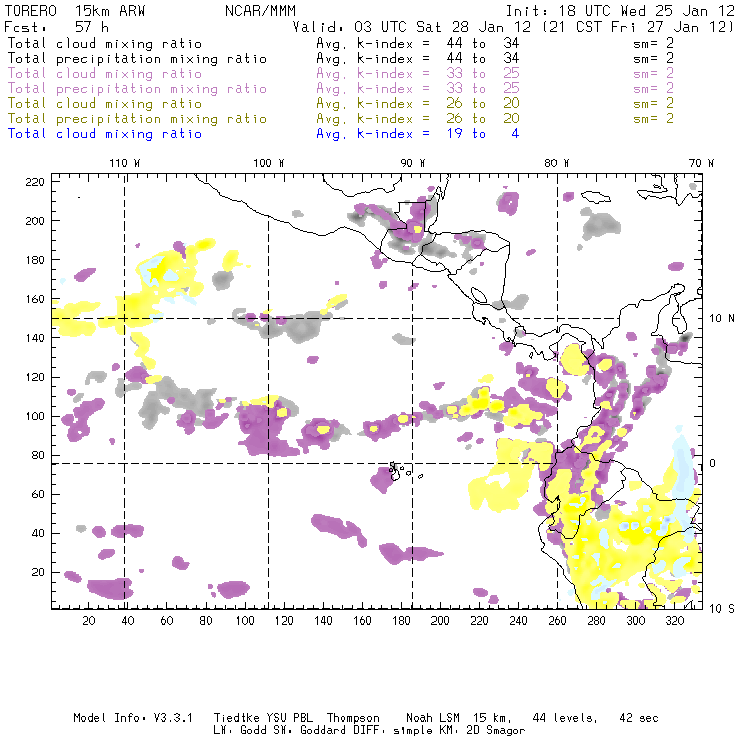
Task: Click the '160' tick label on the vertical axis
Action: [35, 299]
